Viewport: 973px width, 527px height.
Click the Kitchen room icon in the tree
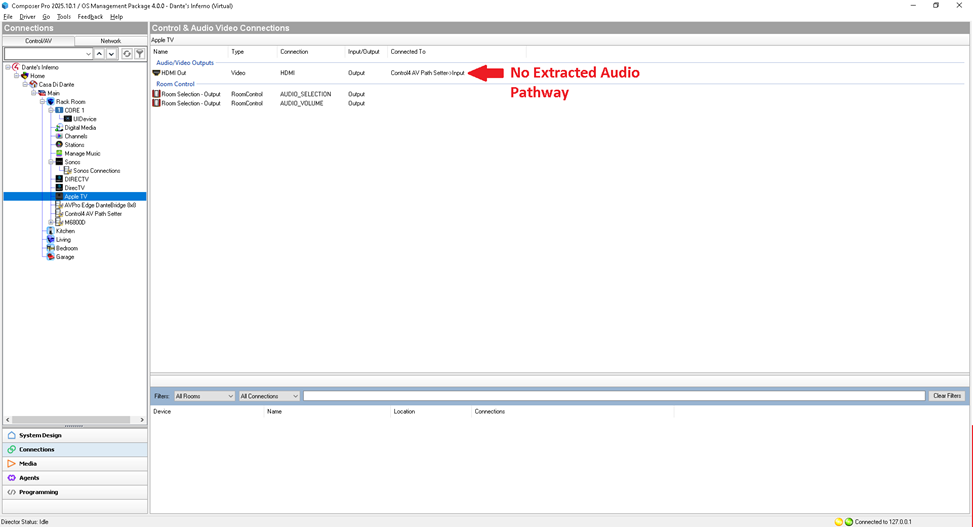[x=50, y=231]
